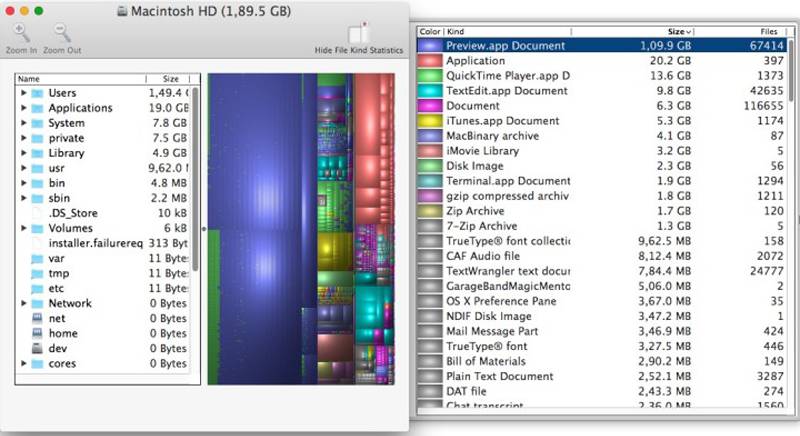Click the iTunes.app Document yellow color swatch
This screenshot has height=436, width=800.
tap(430, 121)
